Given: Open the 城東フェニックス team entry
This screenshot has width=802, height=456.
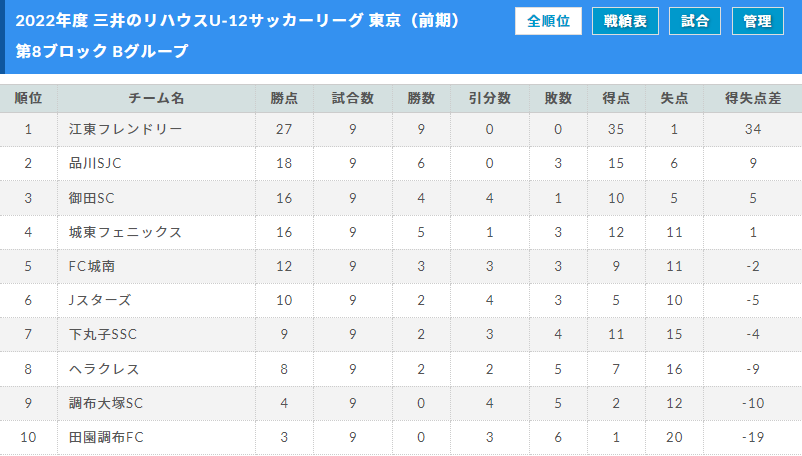Looking at the screenshot, I should click(125, 232).
